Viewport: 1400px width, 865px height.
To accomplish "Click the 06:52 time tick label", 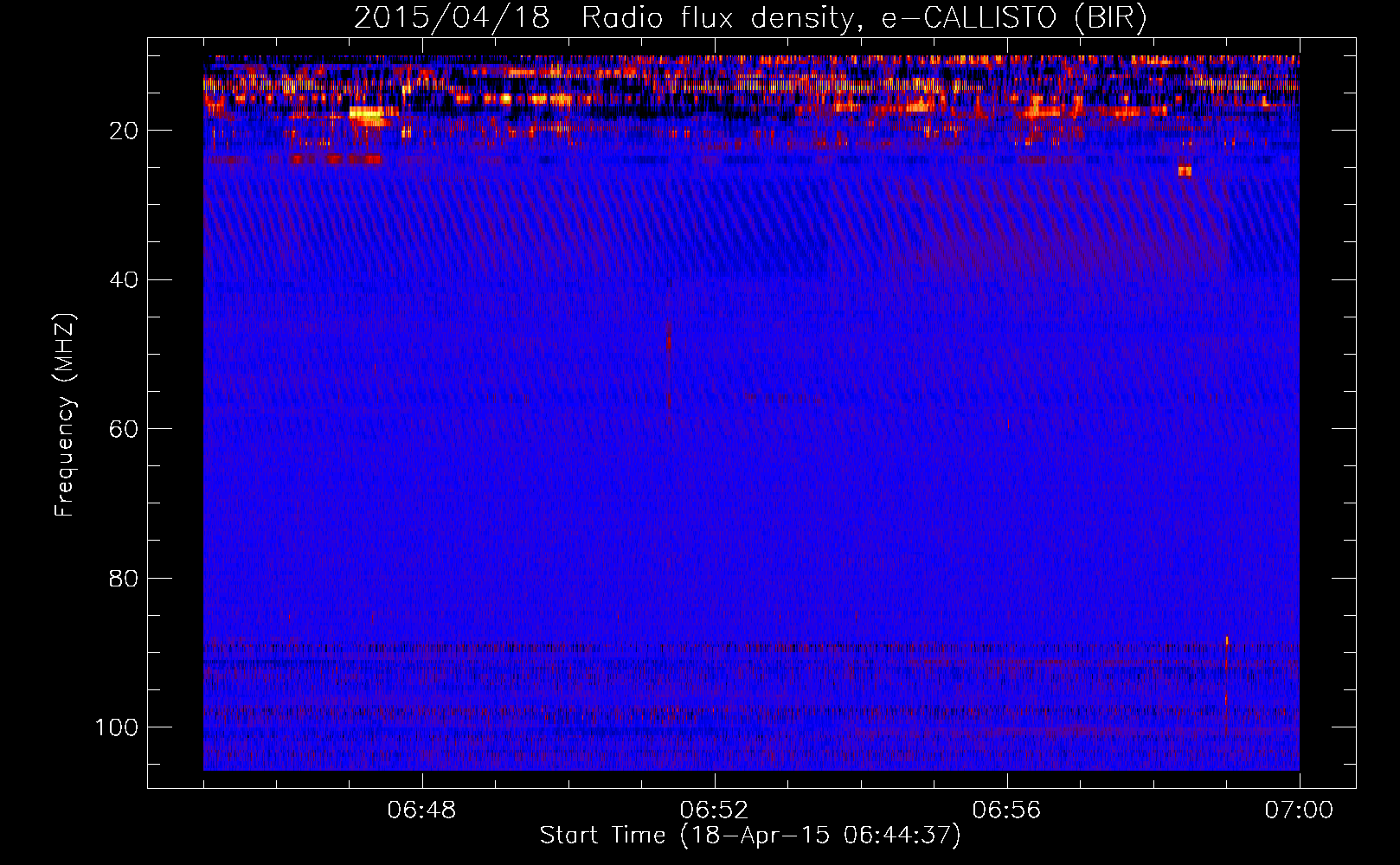I will pyautogui.click(x=714, y=811).
